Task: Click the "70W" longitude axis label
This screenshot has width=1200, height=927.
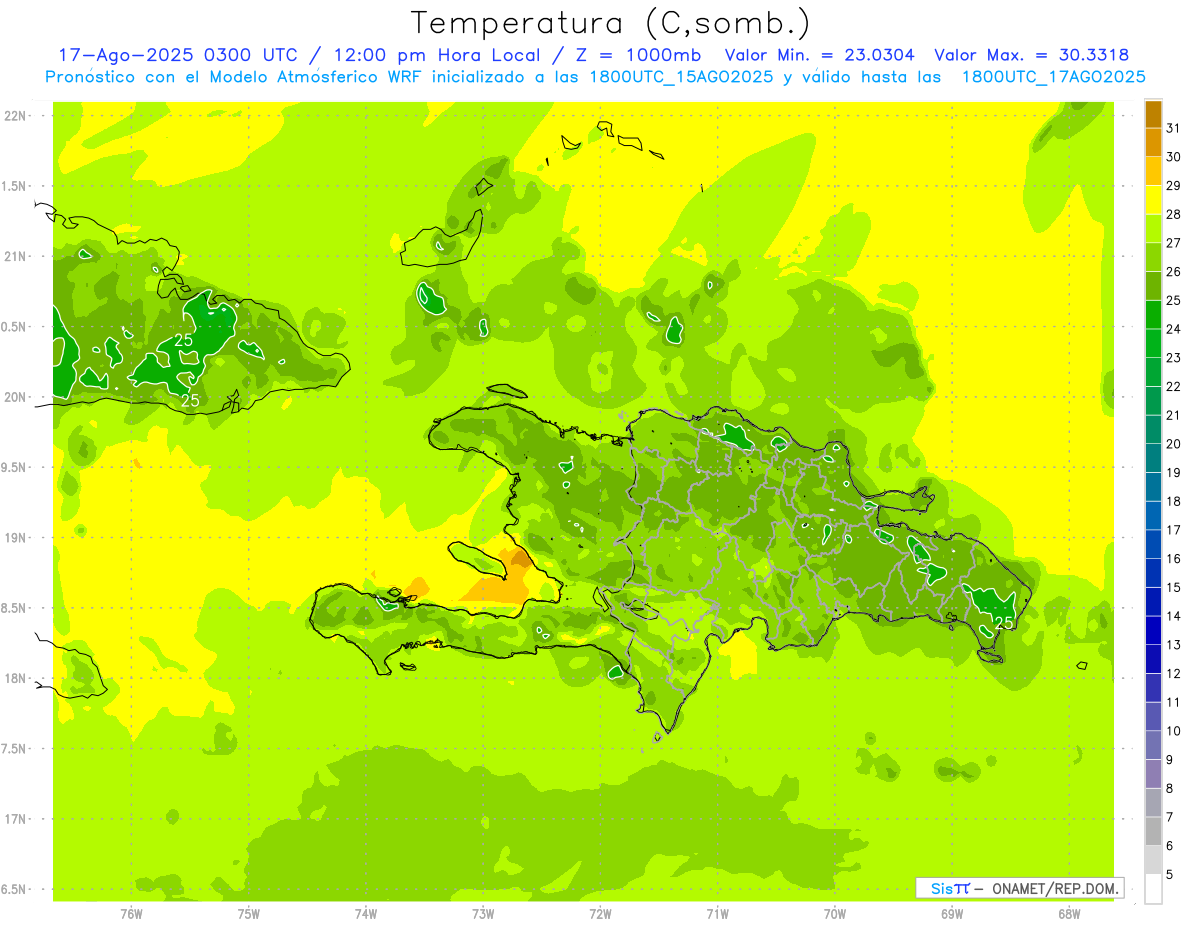Action: [835, 914]
